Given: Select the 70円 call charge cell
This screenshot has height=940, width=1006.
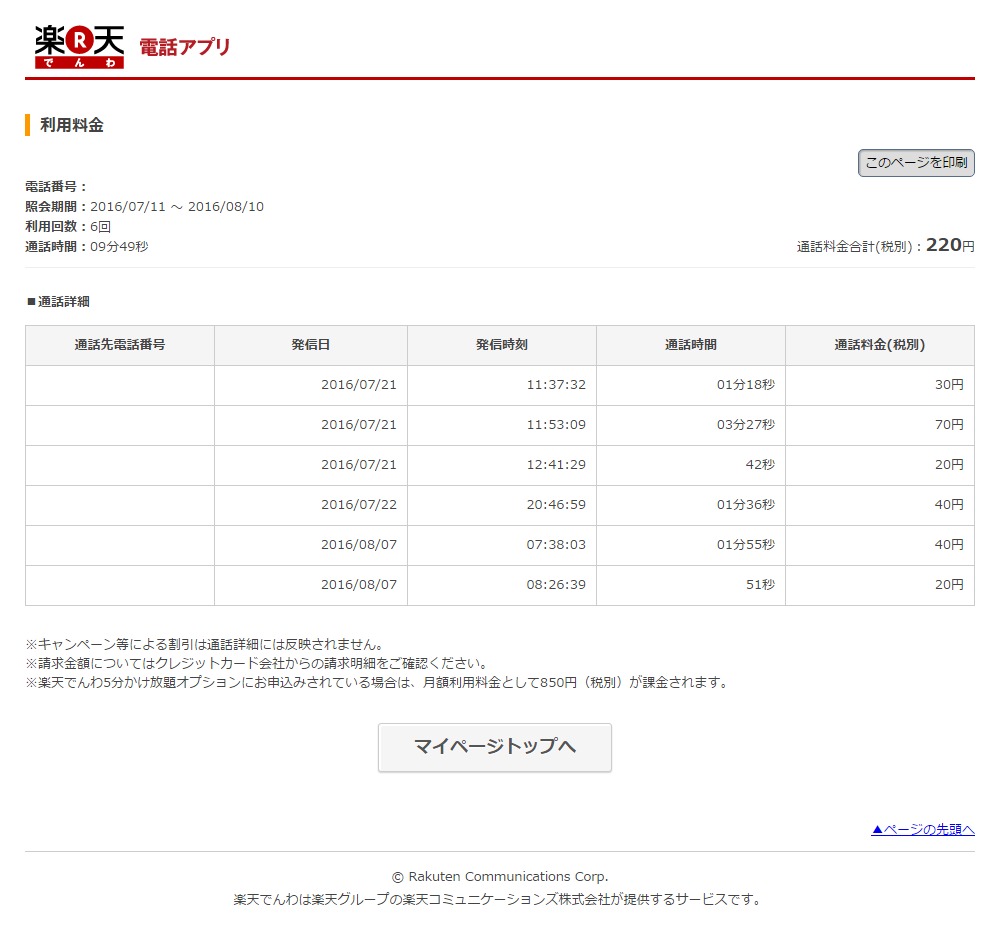Looking at the screenshot, I should pos(949,425).
